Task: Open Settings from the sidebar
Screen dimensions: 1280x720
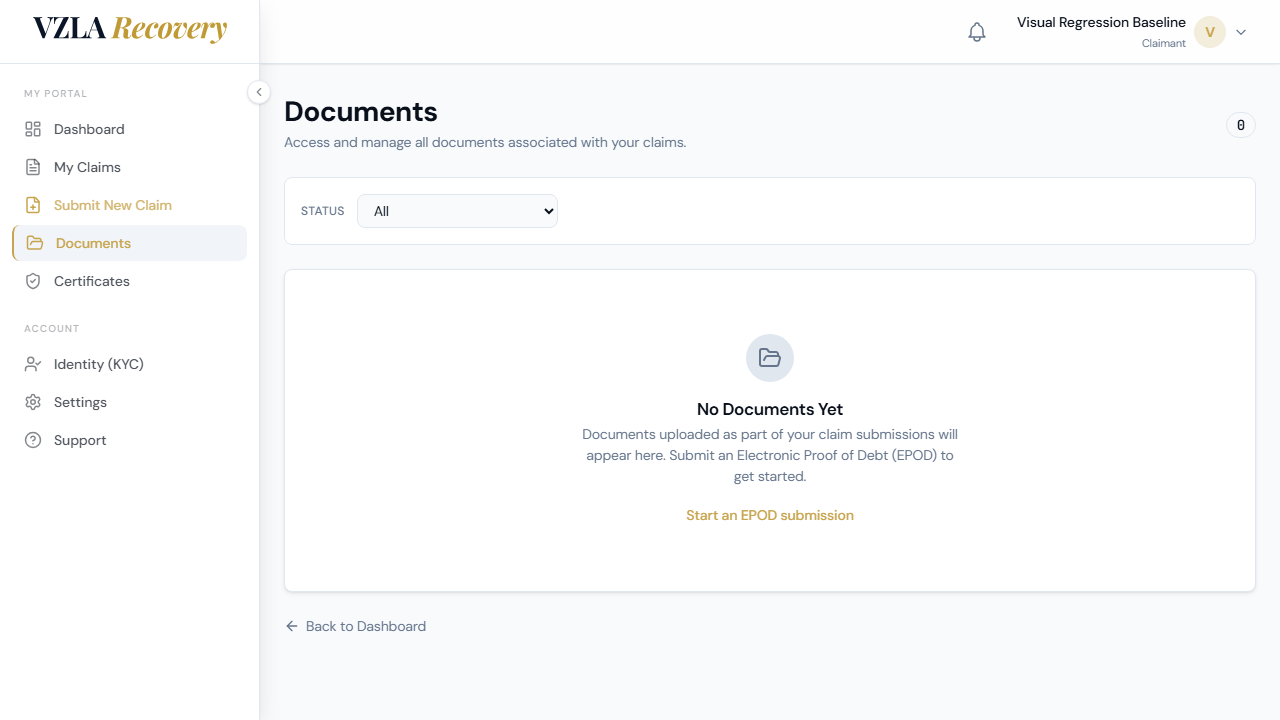Action: pyautogui.click(x=129, y=402)
